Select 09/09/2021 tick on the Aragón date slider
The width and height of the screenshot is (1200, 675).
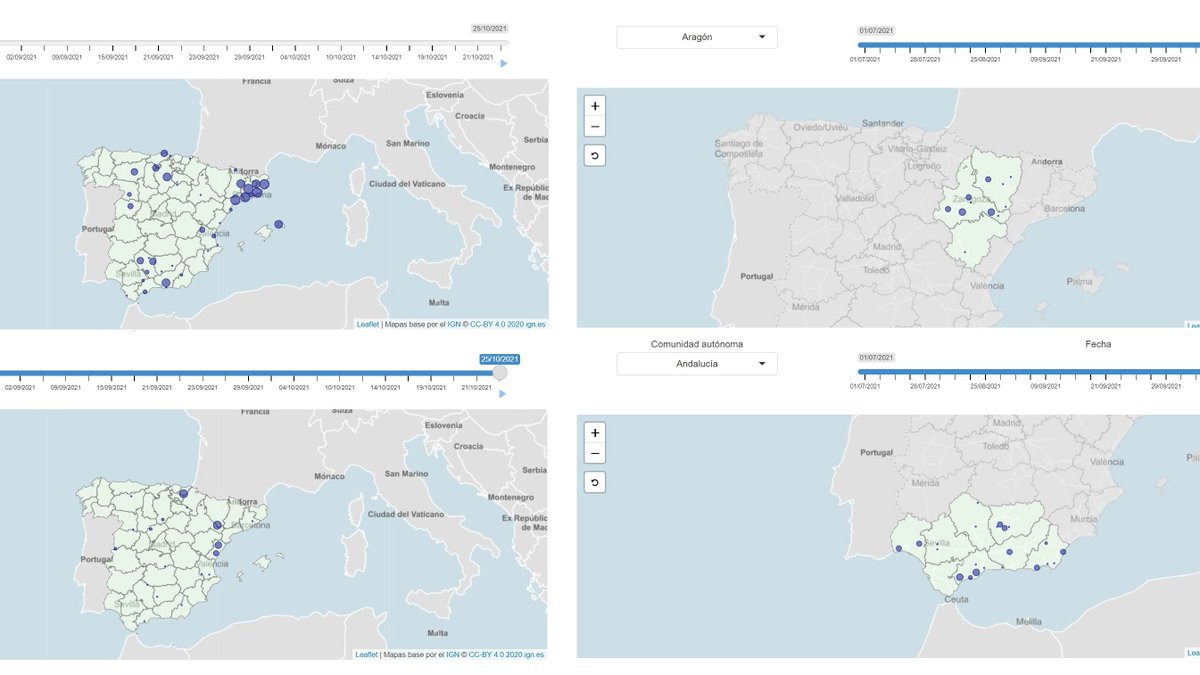tap(1045, 59)
